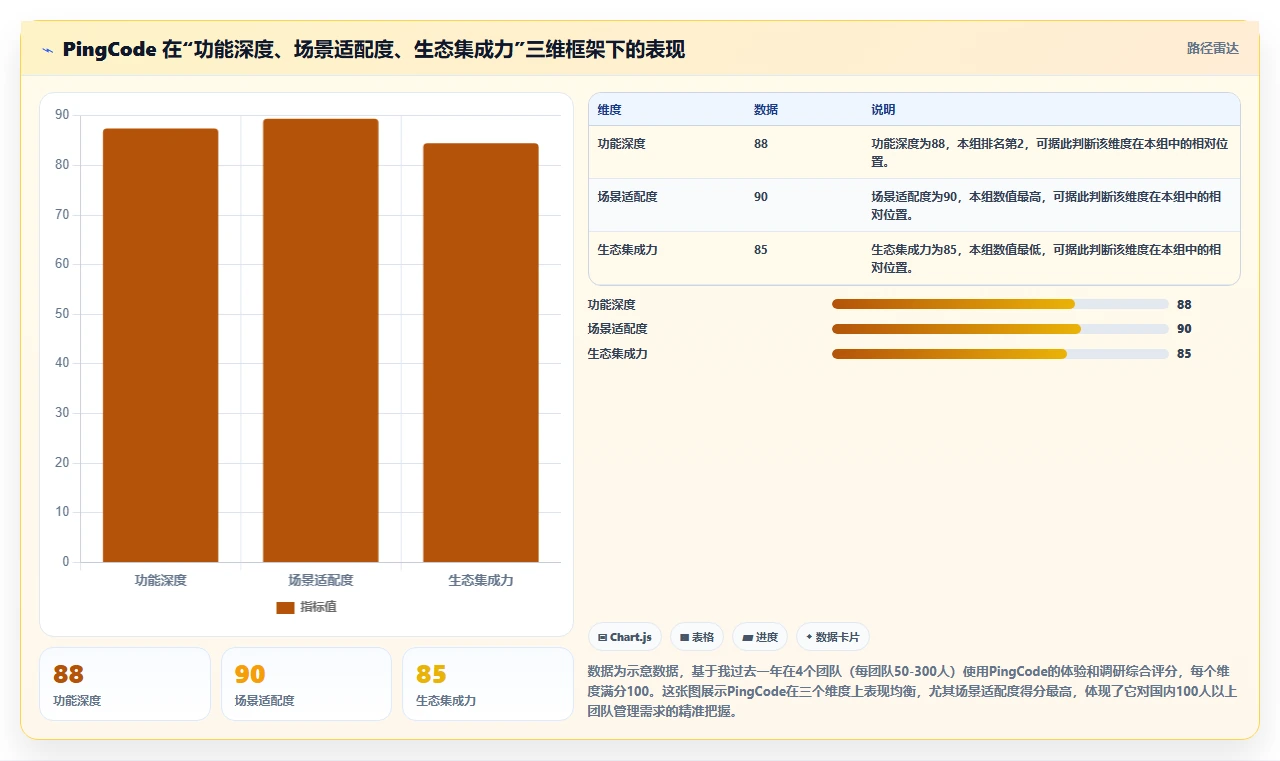Click the 50 y-axis tick label
Viewport: 1280px width, 761px height.
coord(62,314)
